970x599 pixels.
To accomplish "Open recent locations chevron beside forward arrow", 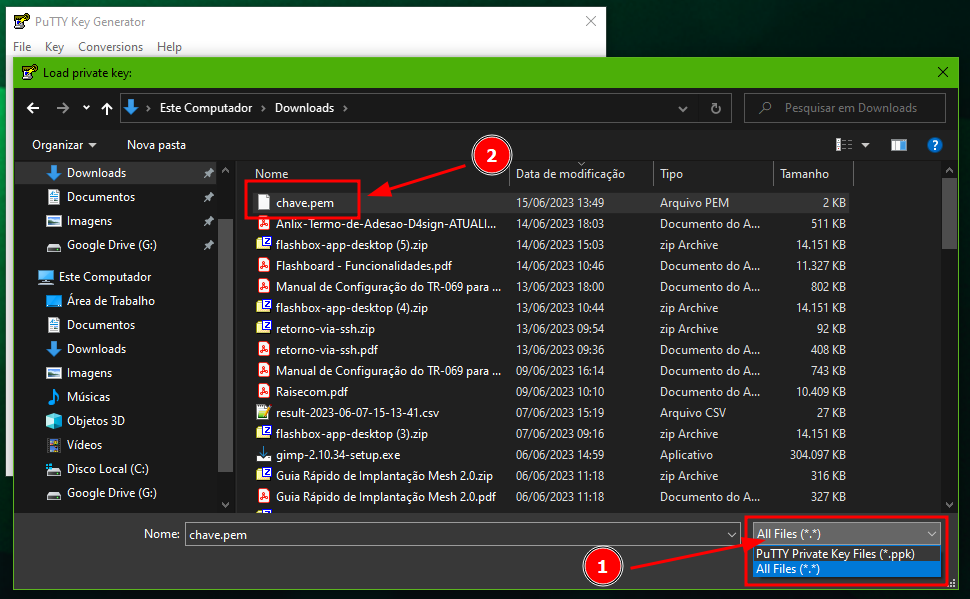I will (x=86, y=108).
